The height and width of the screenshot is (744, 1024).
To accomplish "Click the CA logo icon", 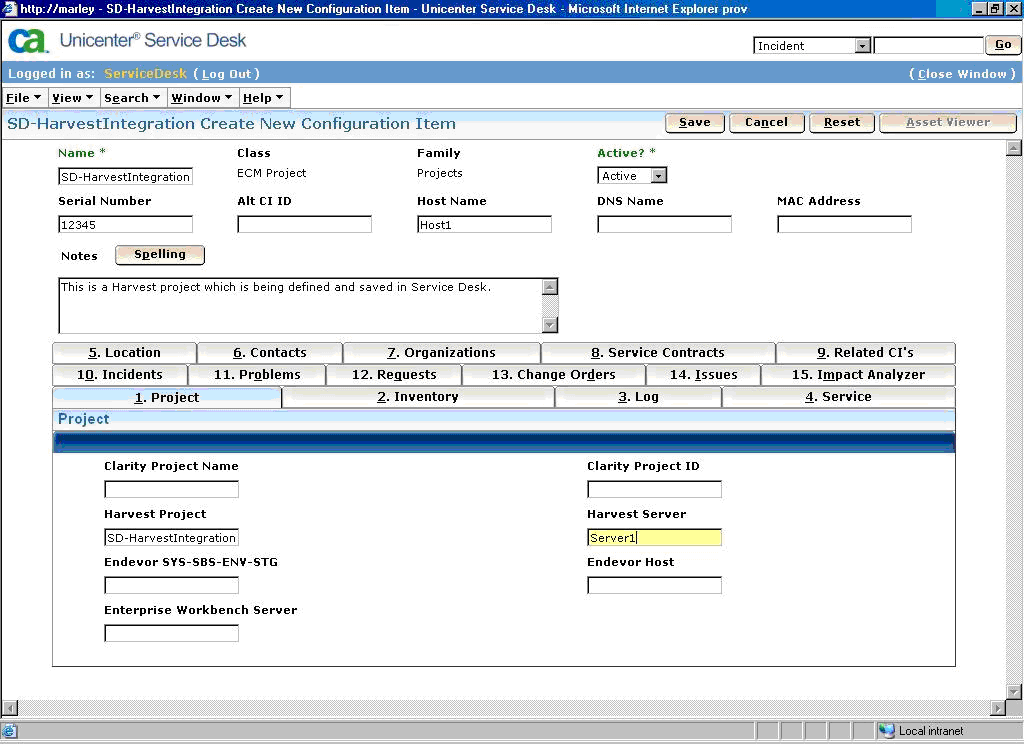I will [x=29, y=41].
